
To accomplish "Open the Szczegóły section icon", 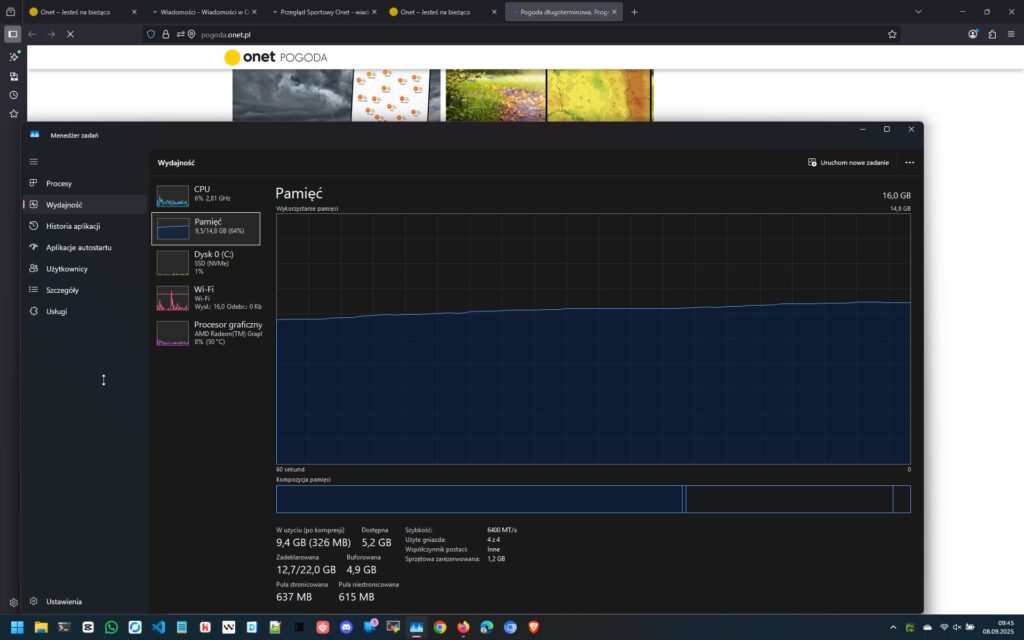I will point(34,290).
